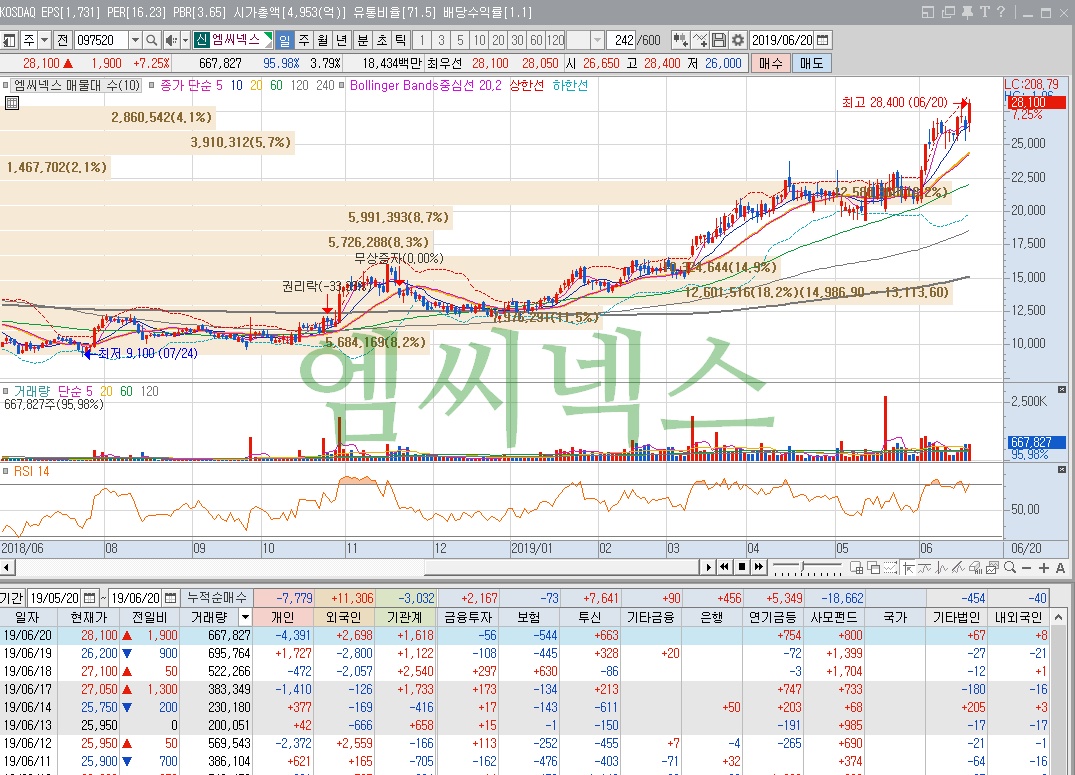This screenshot has width=1075, height=775.
Task: Switch to yearly 년 chart period
Action: (x=341, y=40)
